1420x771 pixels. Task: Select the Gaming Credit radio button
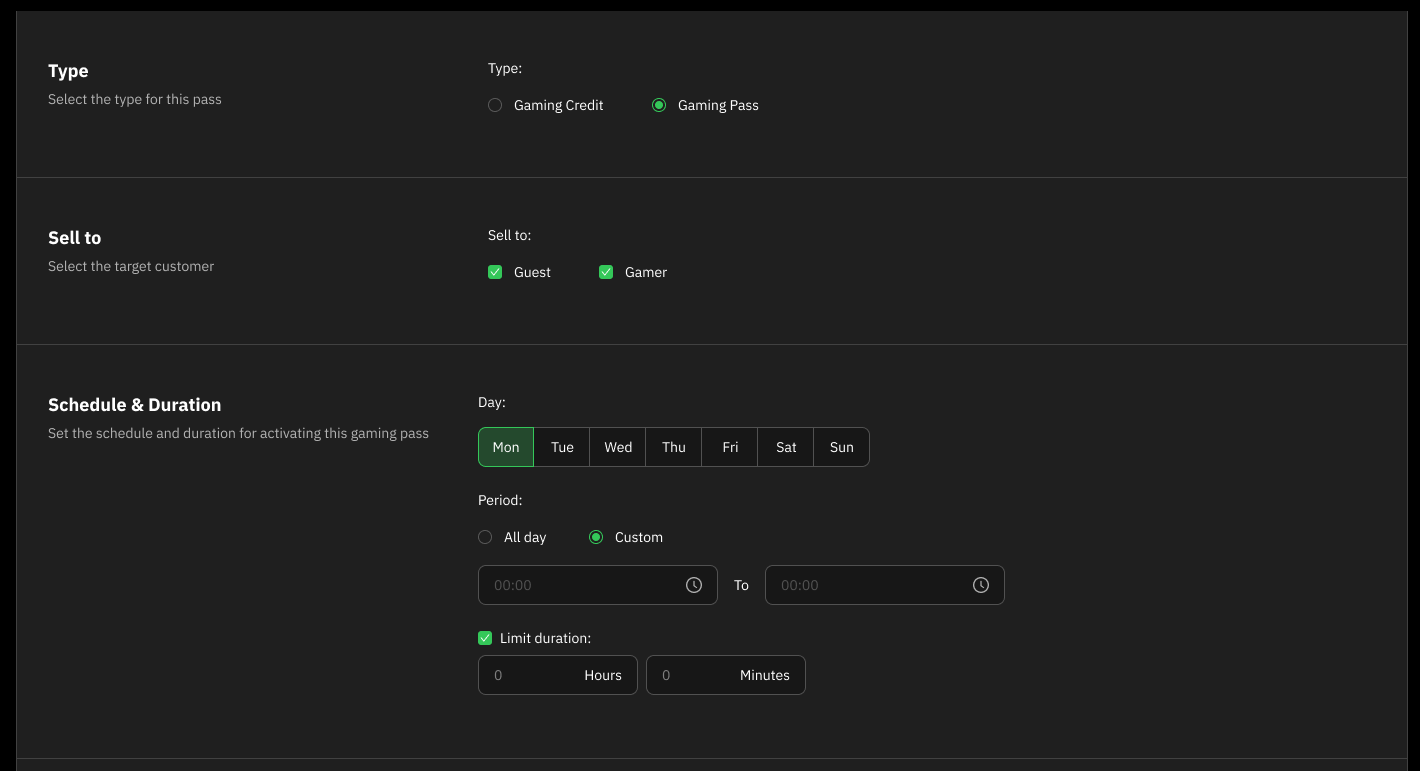[x=495, y=105]
